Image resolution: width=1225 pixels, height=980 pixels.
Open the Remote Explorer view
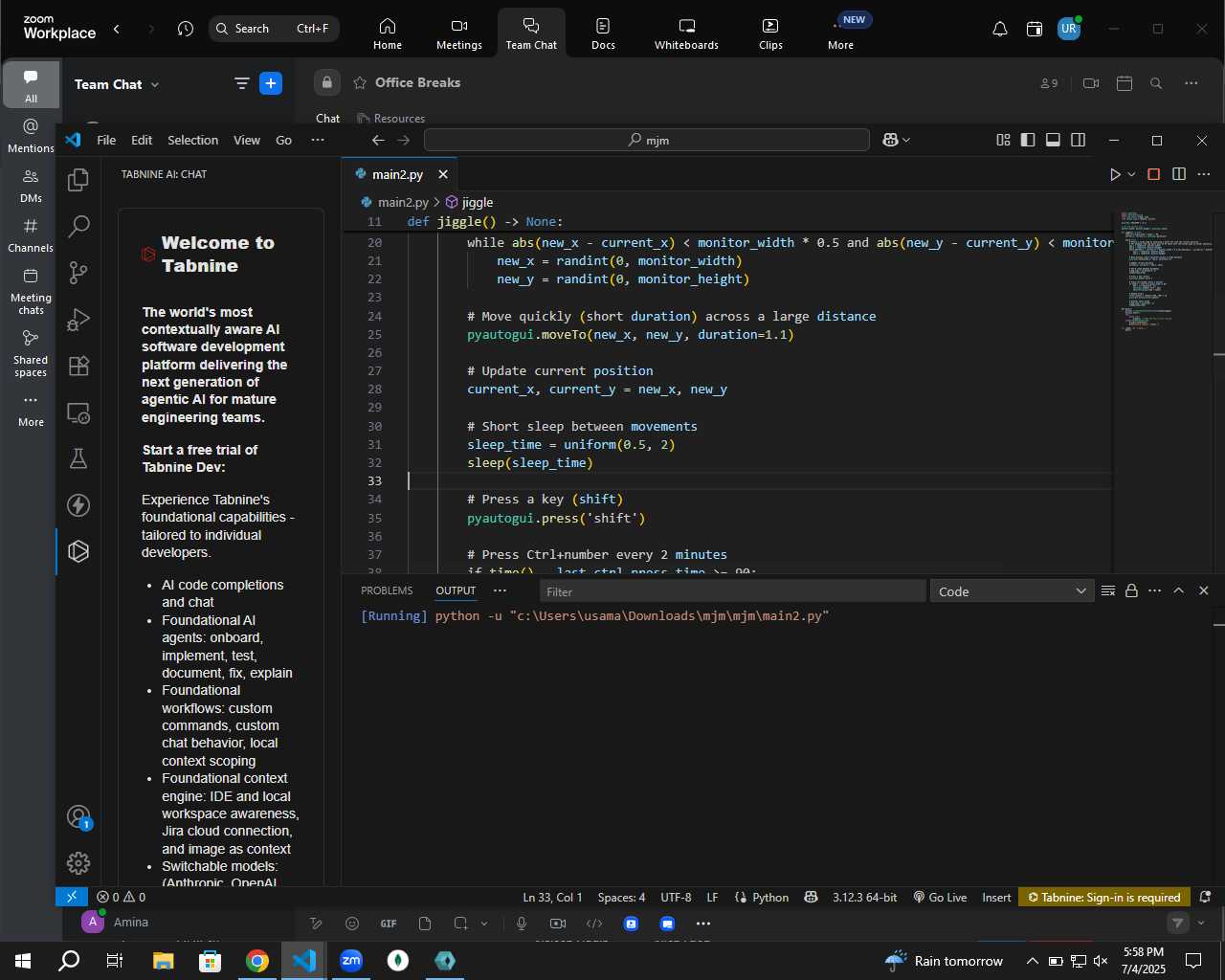(x=78, y=412)
